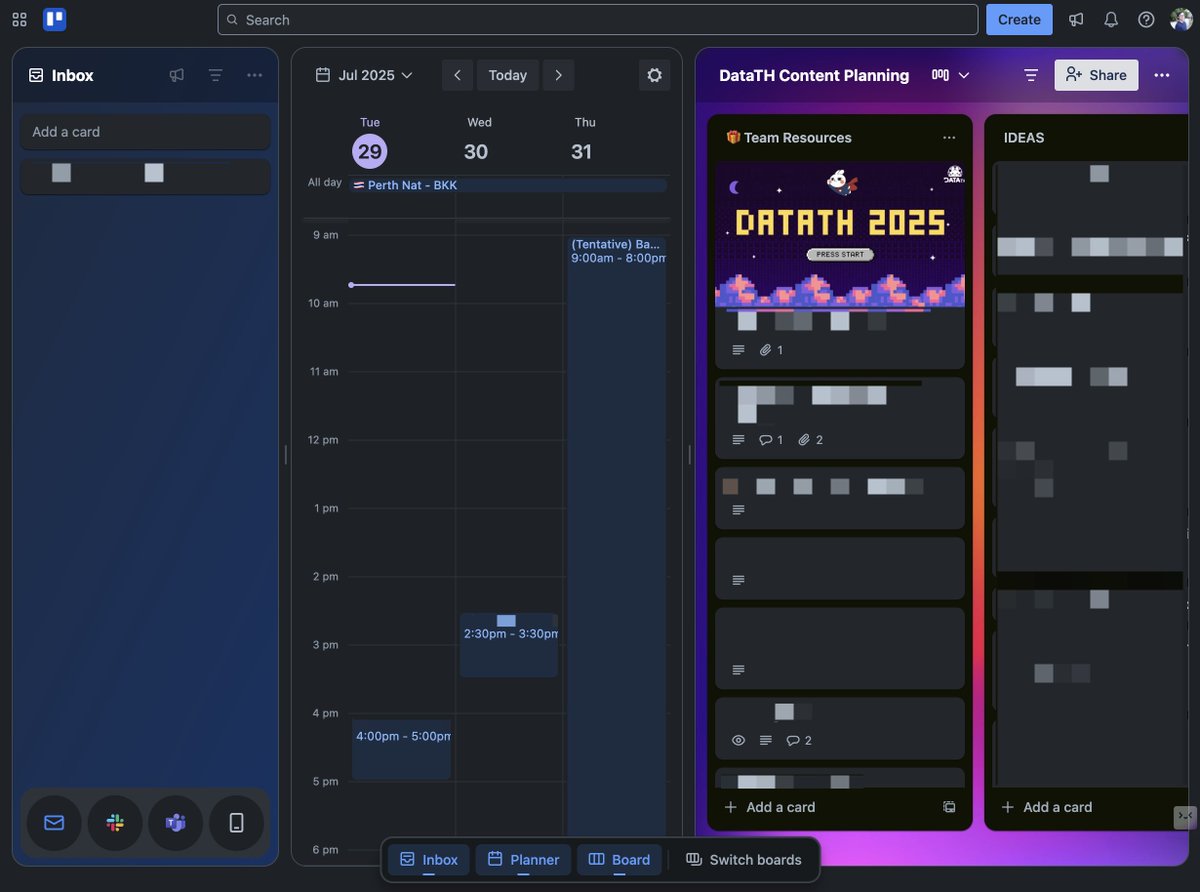Open the megaphone feedback icon in top bar

pyautogui.click(x=1076, y=20)
